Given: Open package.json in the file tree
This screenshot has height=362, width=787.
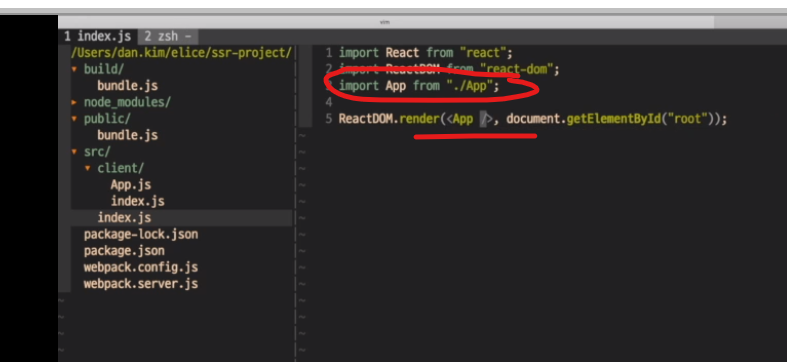Looking at the screenshot, I should click(124, 251).
